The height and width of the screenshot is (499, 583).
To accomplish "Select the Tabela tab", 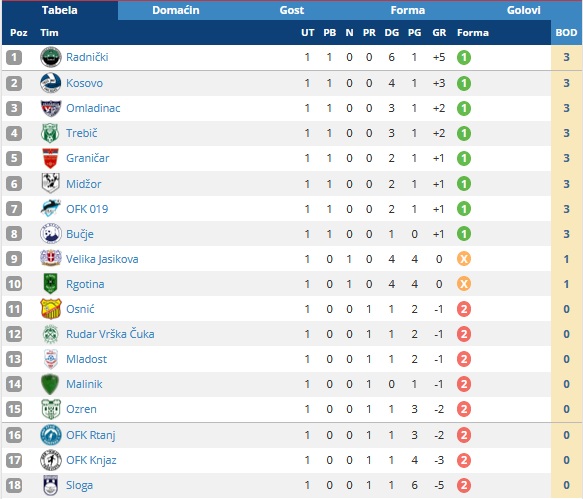I will tap(59, 10).
